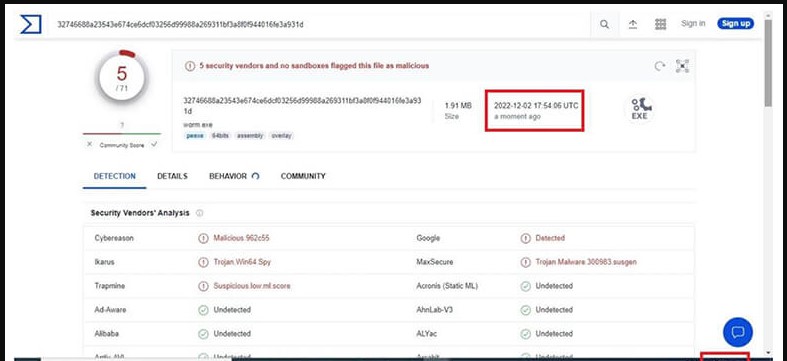Click the Trojan.Win64.Spy detection result
This screenshot has width=787, height=361.
[x=242, y=262]
